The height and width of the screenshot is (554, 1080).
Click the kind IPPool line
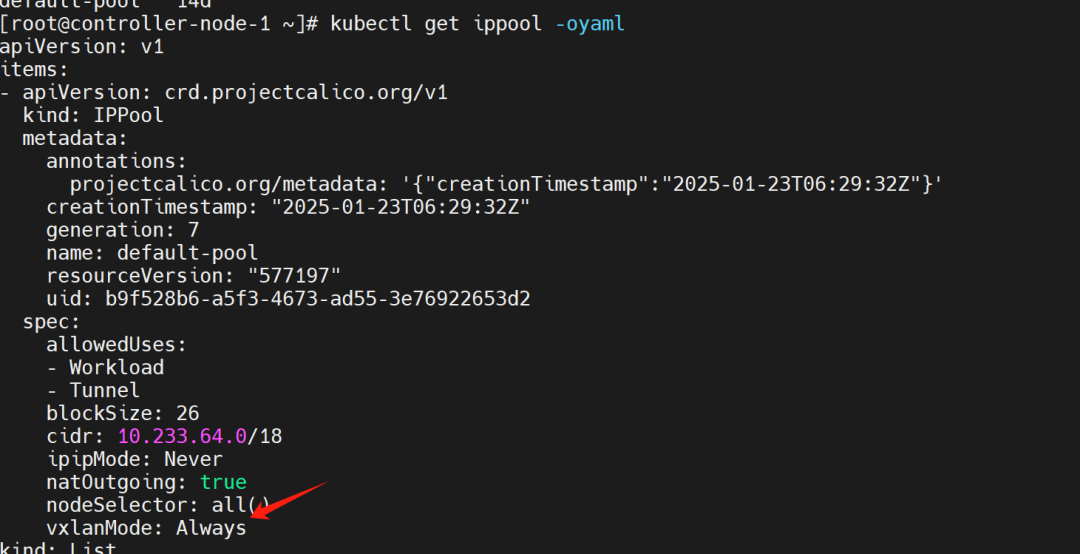coord(93,115)
